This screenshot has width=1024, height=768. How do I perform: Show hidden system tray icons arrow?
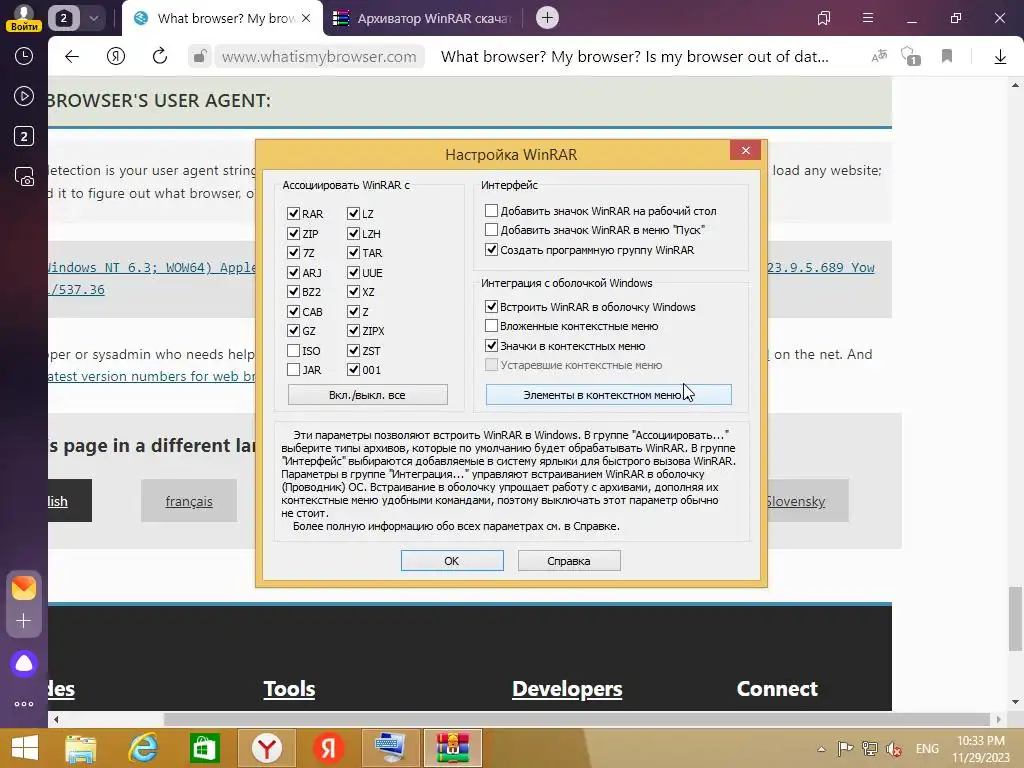822,749
